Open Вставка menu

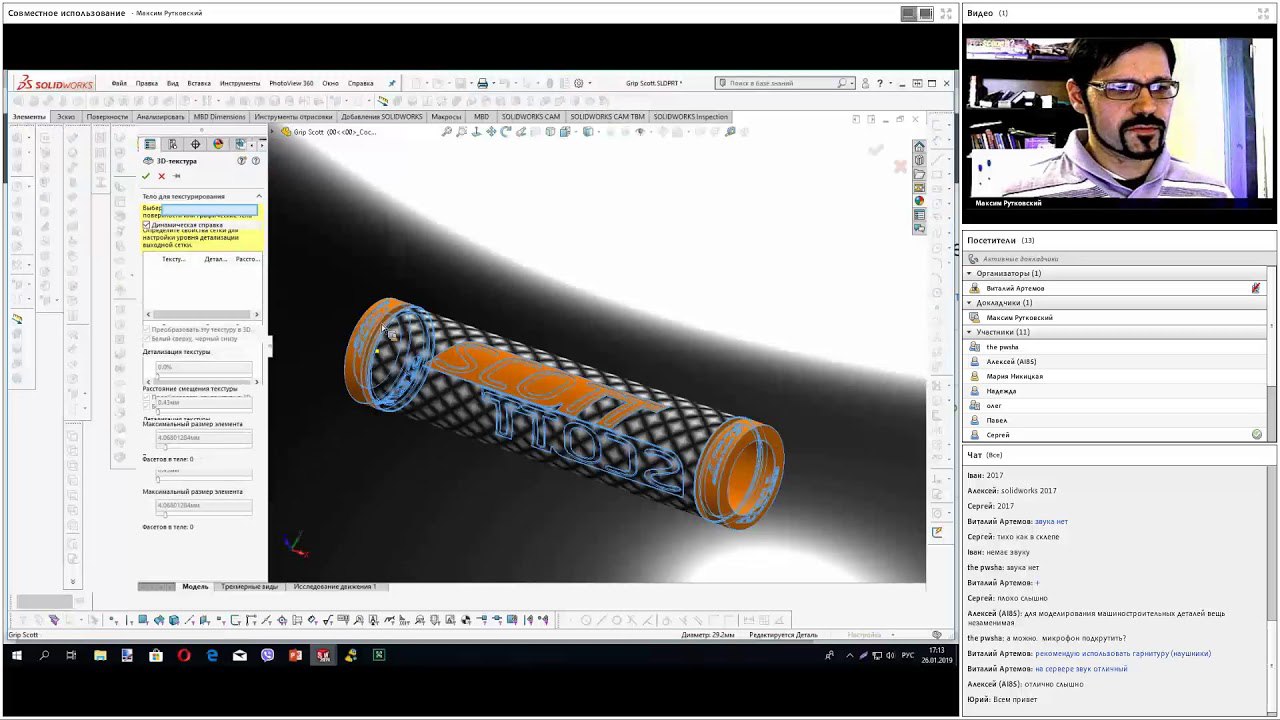(199, 83)
